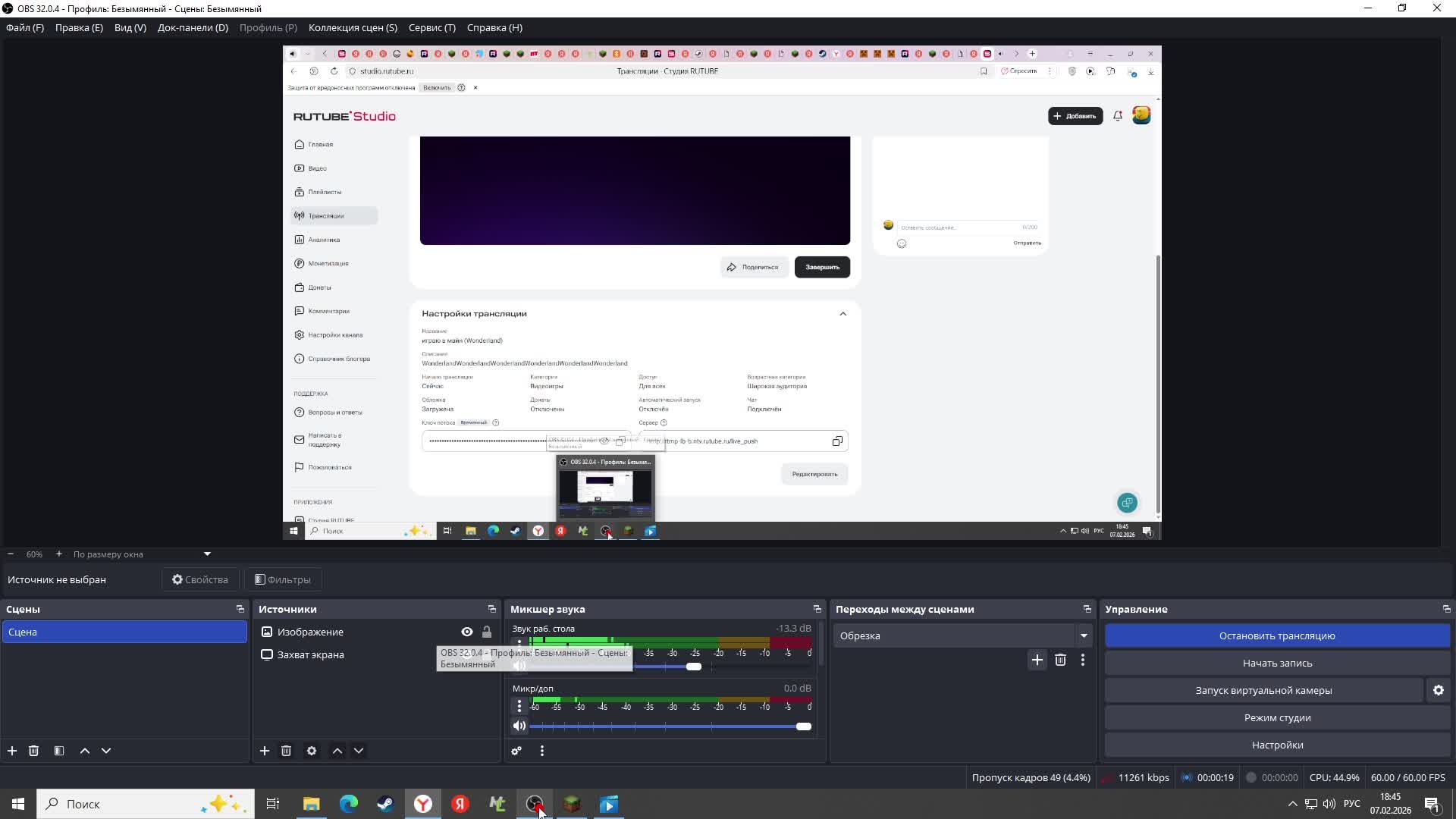The width and height of the screenshot is (1456, 819).
Task: Mute the Микр/доп audio channel
Action: point(519,726)
